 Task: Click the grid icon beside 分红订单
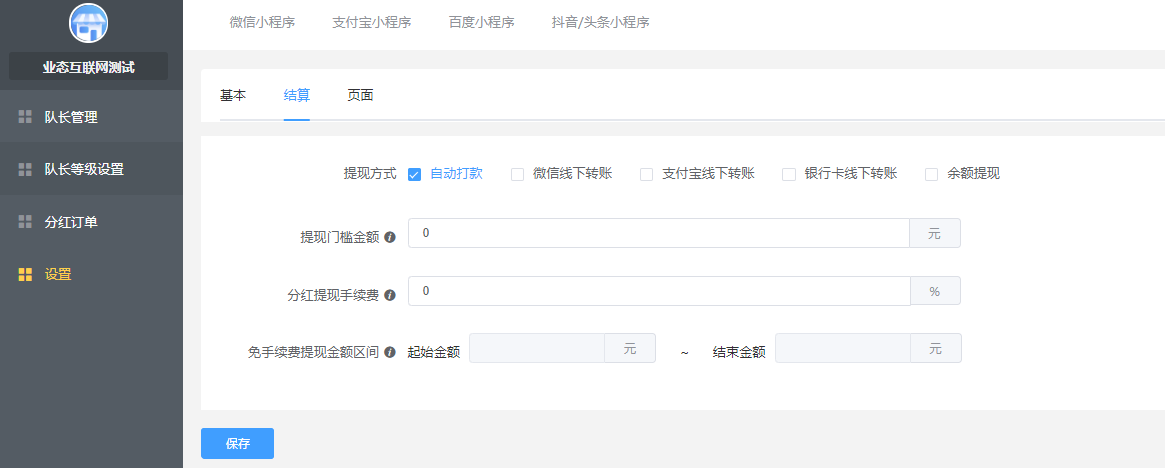point(25,221)
